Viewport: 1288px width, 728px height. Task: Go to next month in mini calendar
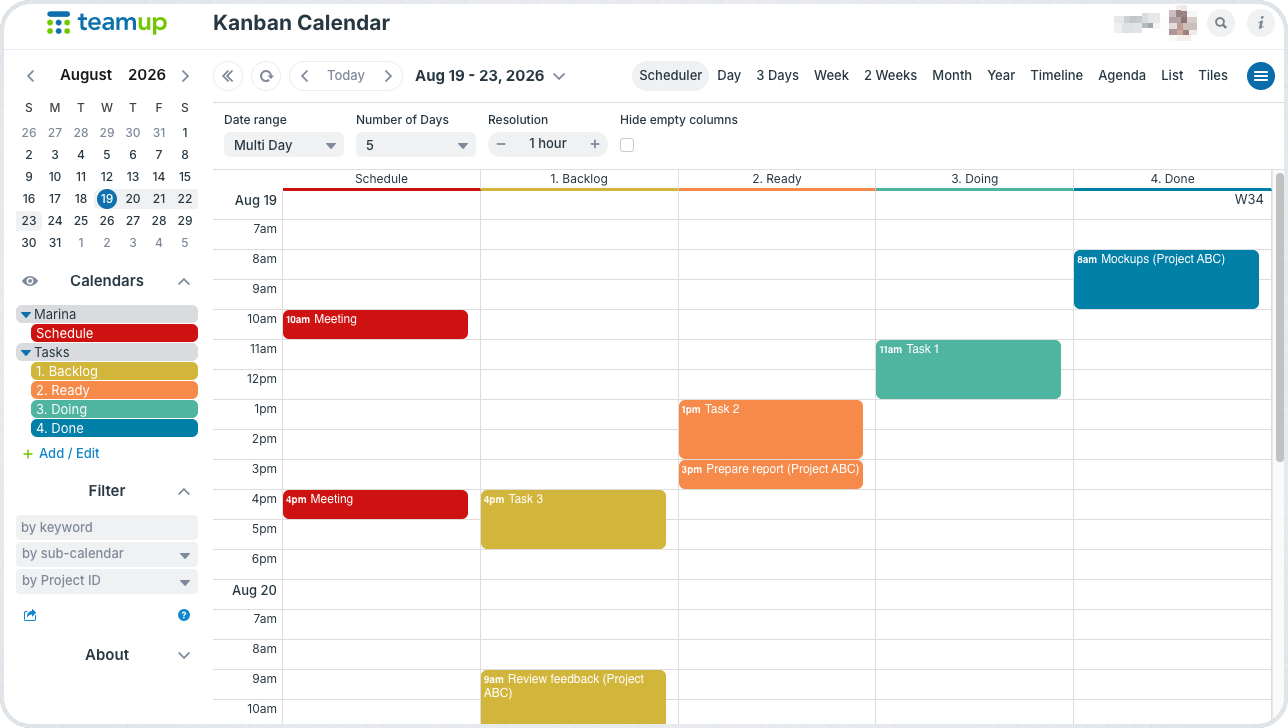point(185,76)
